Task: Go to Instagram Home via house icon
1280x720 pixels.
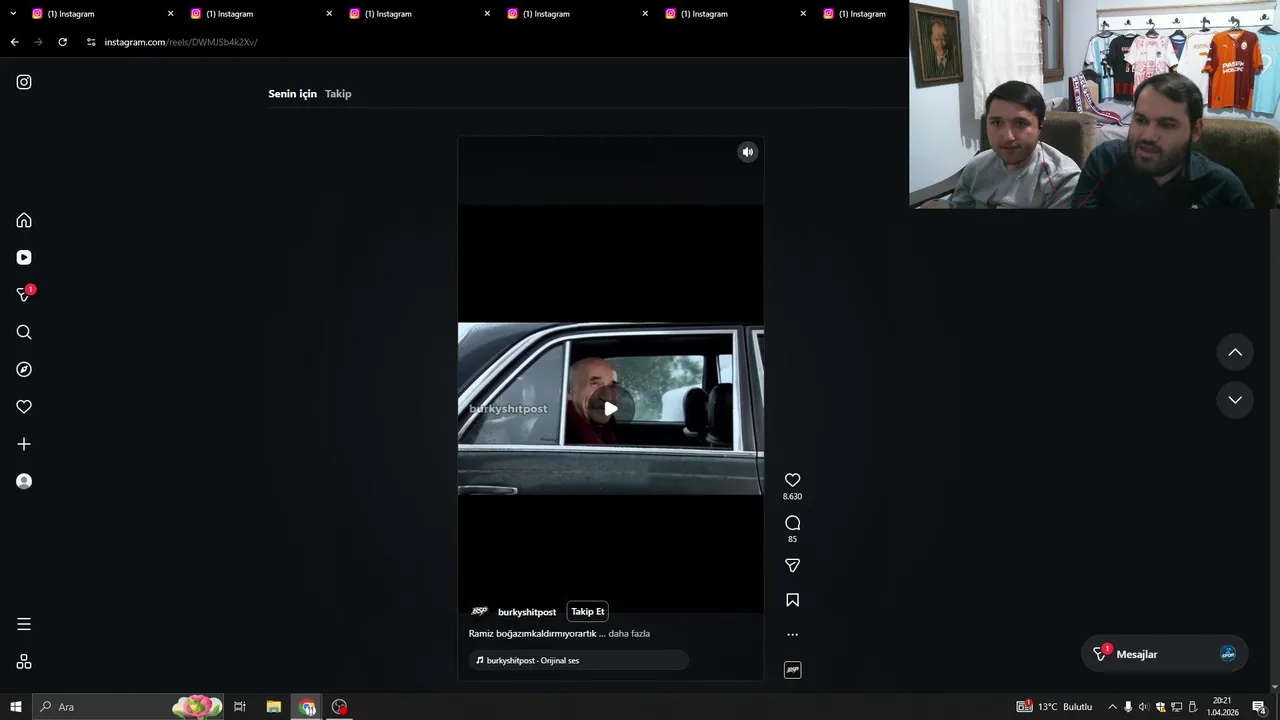Action: [x=24, y=220]
